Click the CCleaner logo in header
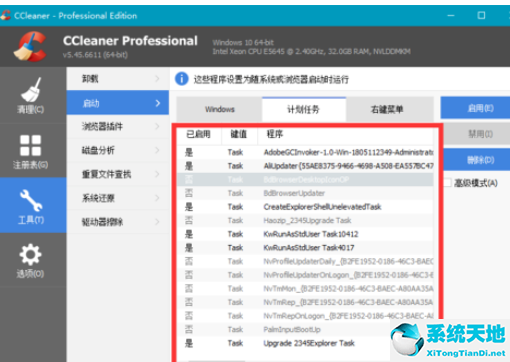Image resolution: width=510 pixels, height=362 pixels. [x=30, y=46]
